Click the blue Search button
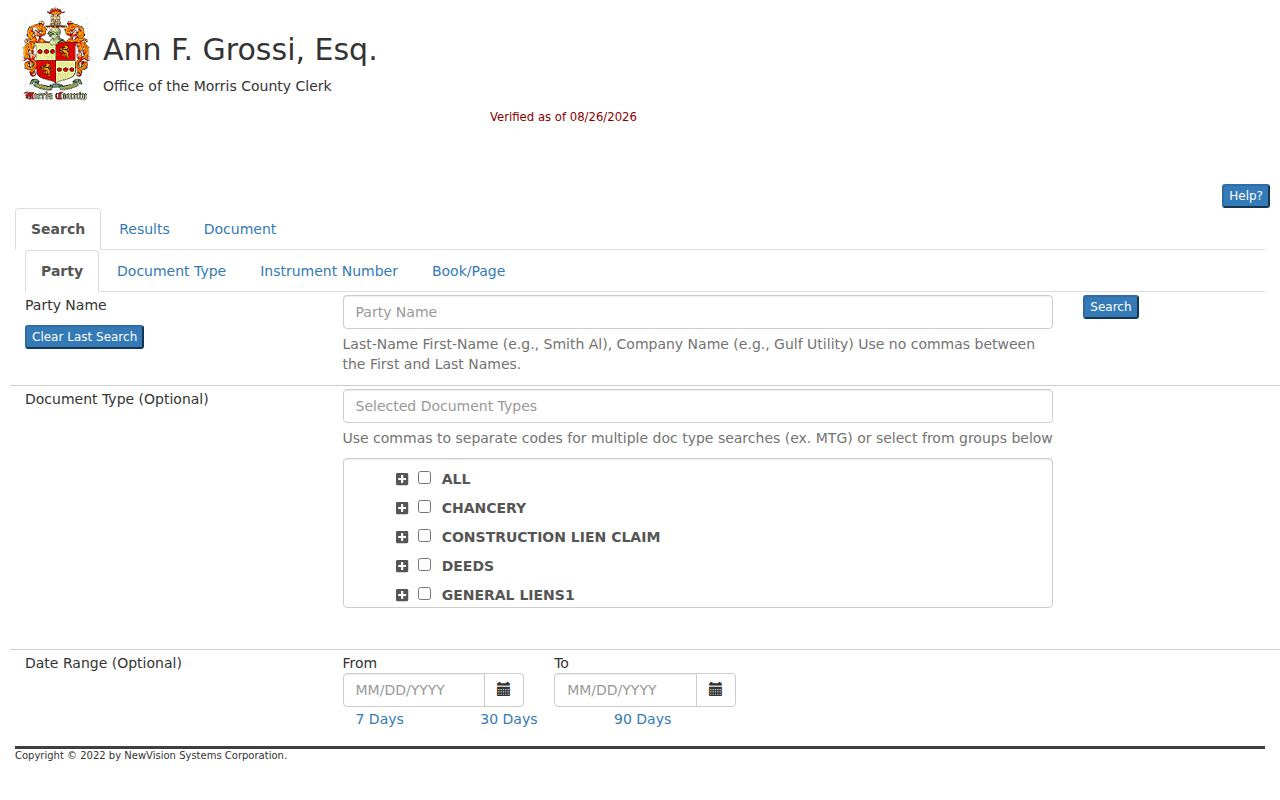The height and width of the screenshot is (800, 1280). [x=1110, y=307]
